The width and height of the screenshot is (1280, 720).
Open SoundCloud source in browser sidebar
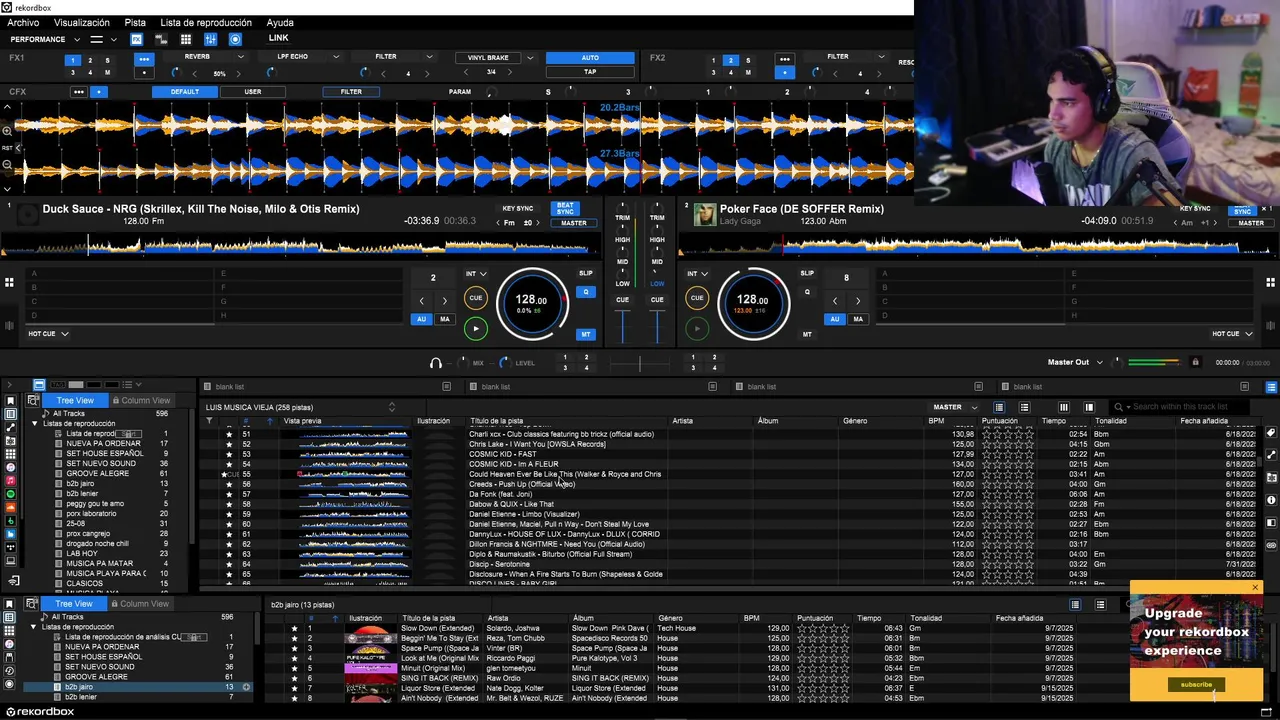pos(11,507)
